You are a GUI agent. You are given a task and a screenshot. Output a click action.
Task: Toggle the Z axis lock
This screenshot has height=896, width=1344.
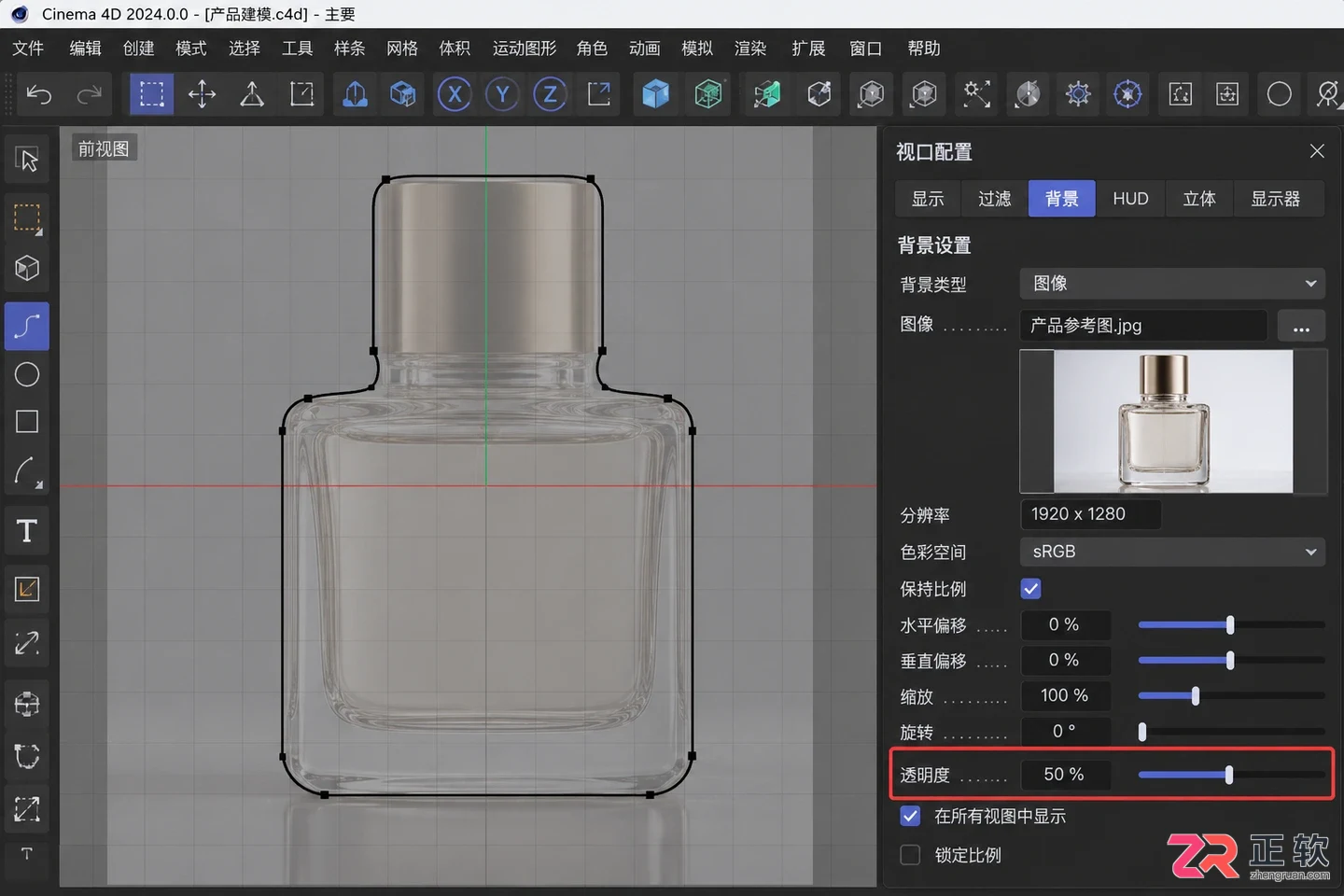point(551,94)
